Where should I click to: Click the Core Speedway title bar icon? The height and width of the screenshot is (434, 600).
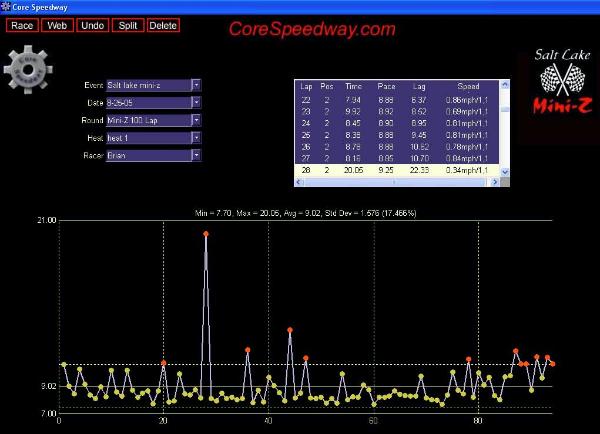click(x=5, y=7)
